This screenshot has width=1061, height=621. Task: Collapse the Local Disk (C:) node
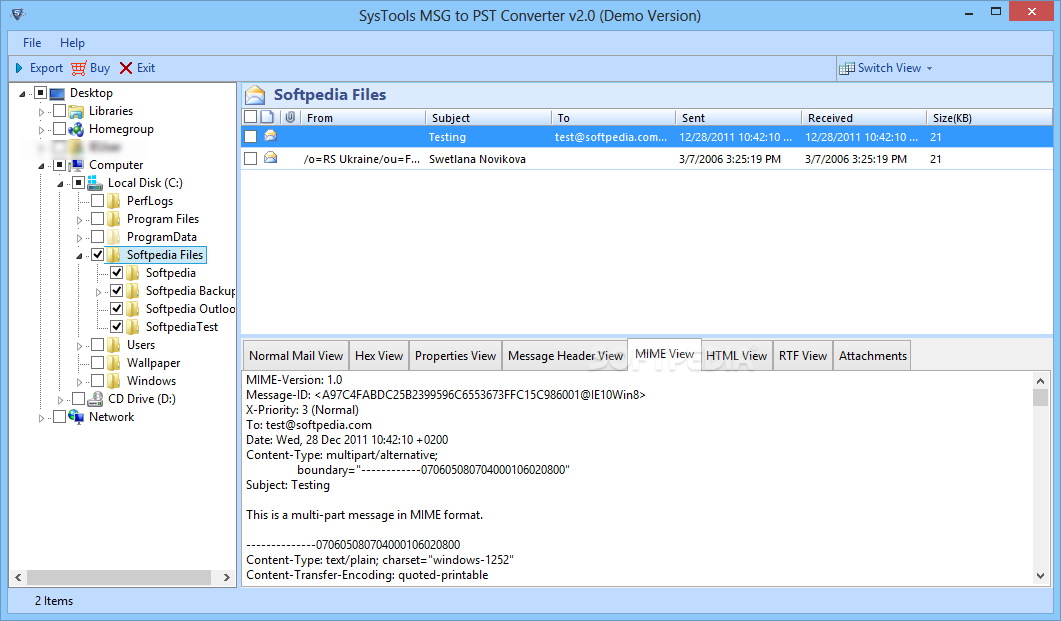pyautogui.click(x=60, y=184)
